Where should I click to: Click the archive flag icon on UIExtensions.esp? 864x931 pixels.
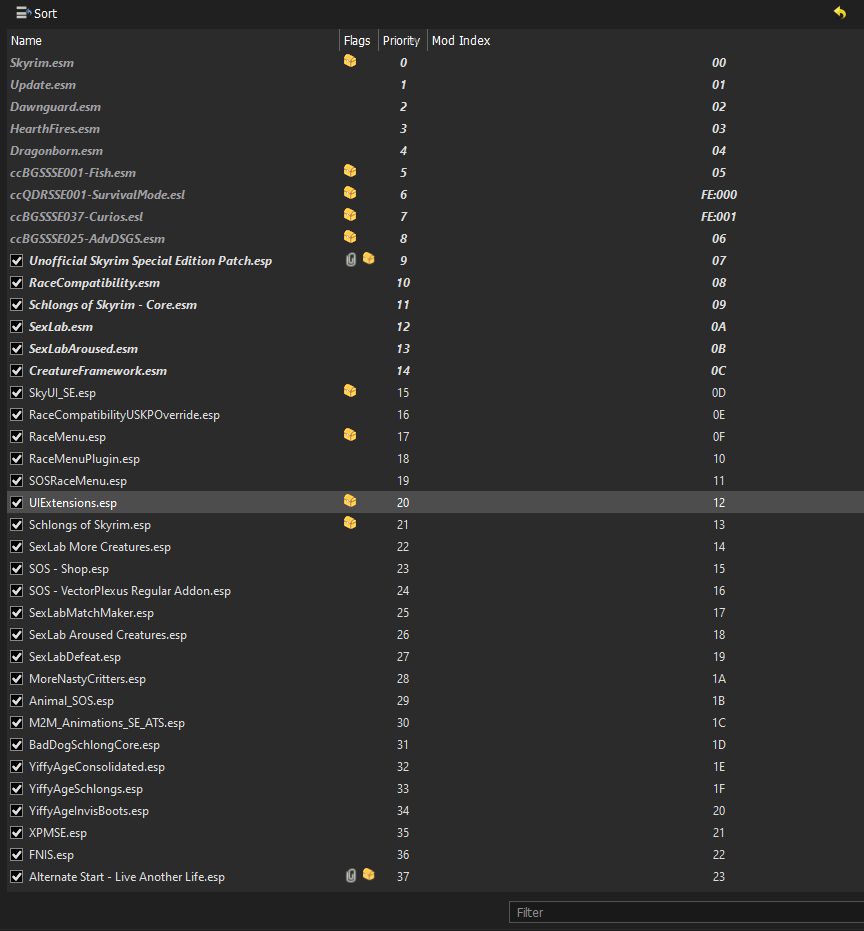click(350, 501)
